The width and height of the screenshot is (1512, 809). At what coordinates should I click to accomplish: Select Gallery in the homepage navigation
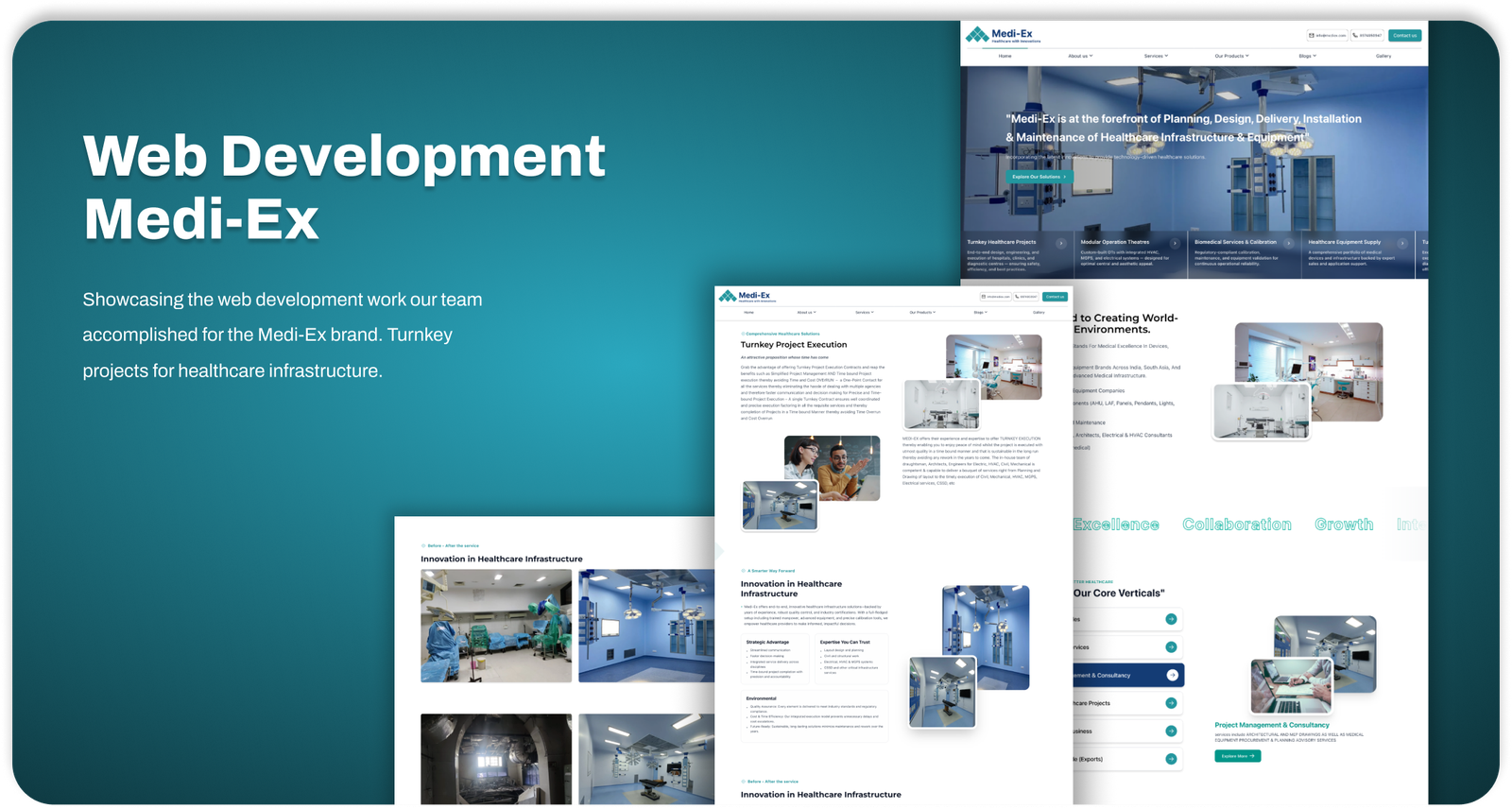(x=1383, y=56)
